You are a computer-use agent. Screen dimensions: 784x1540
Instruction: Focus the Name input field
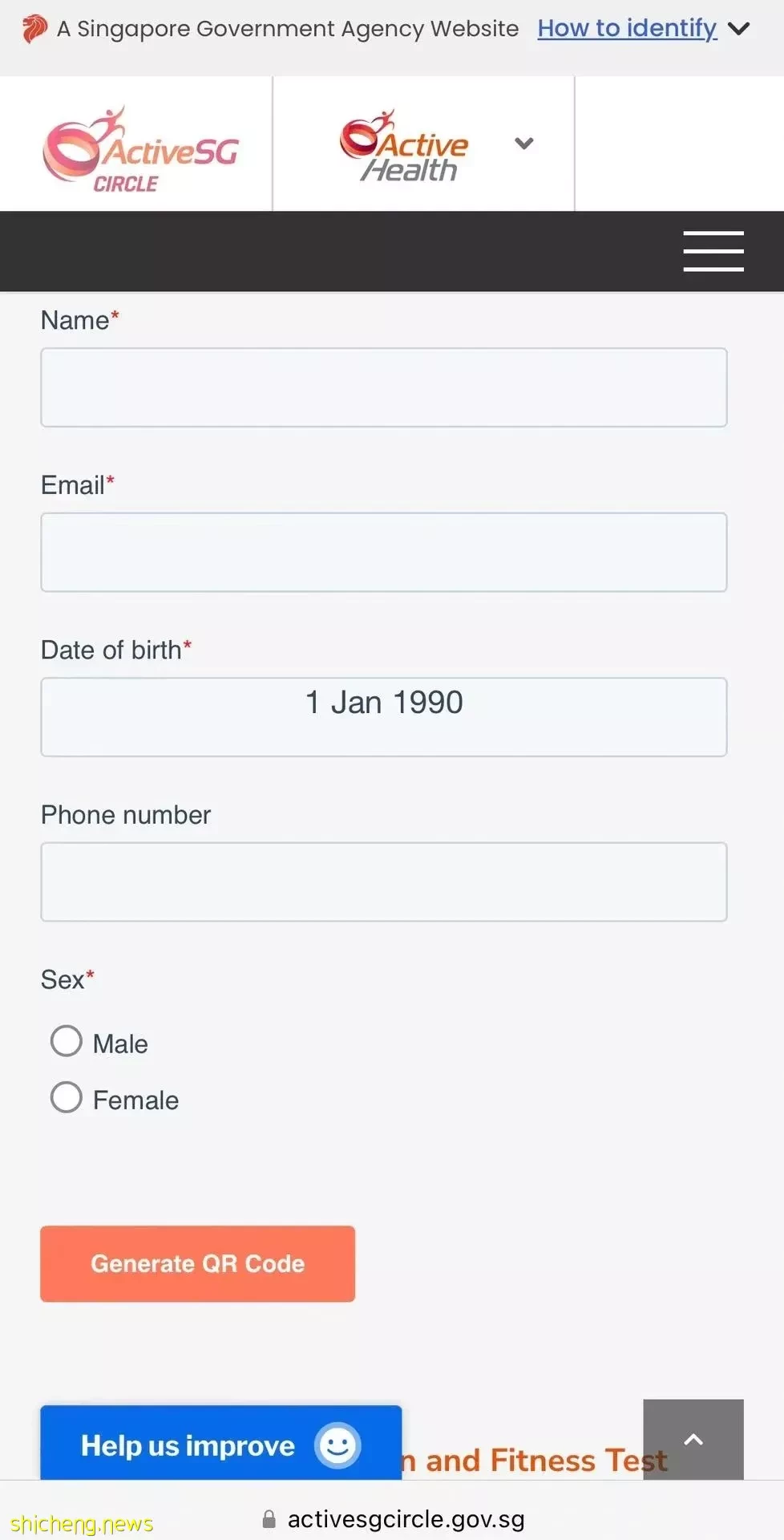[x=384, y=387]
